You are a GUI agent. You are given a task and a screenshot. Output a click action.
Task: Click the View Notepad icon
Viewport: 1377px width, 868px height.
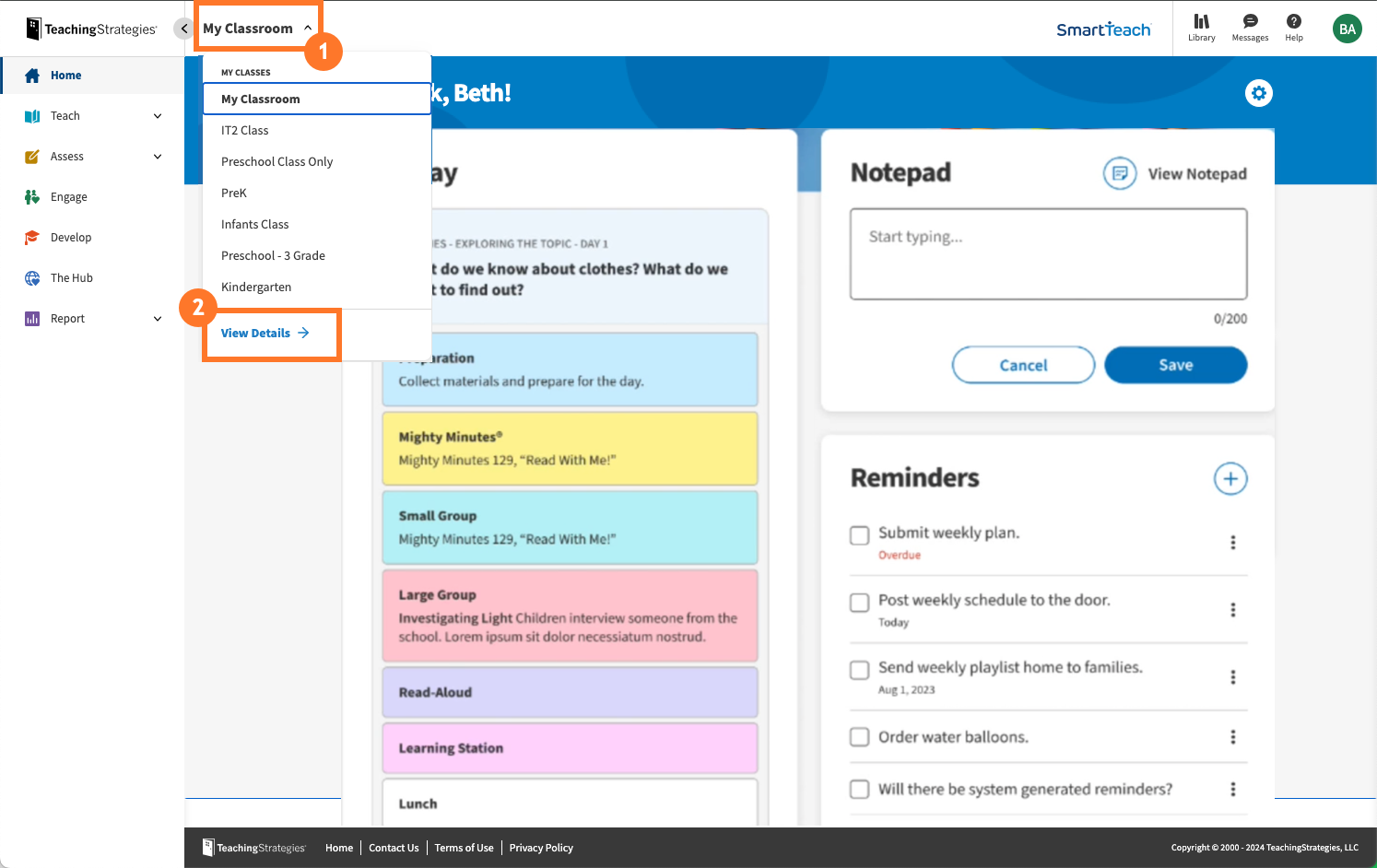pos(1120,173)
